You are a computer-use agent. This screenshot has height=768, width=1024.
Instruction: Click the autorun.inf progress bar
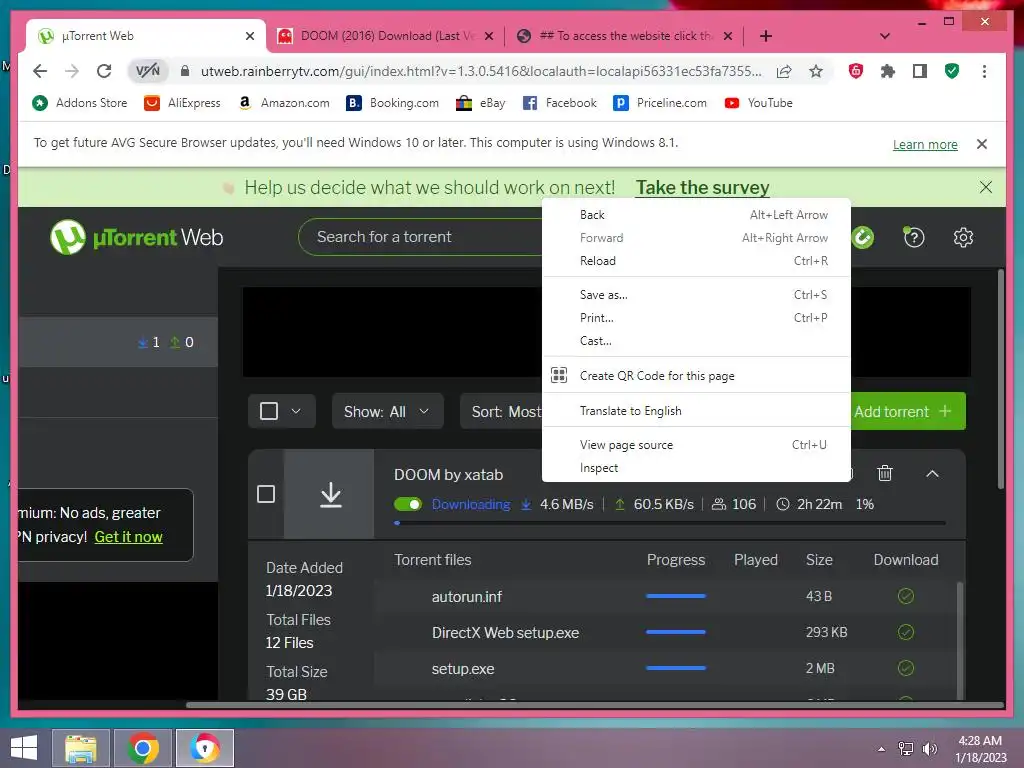[675, 596]
